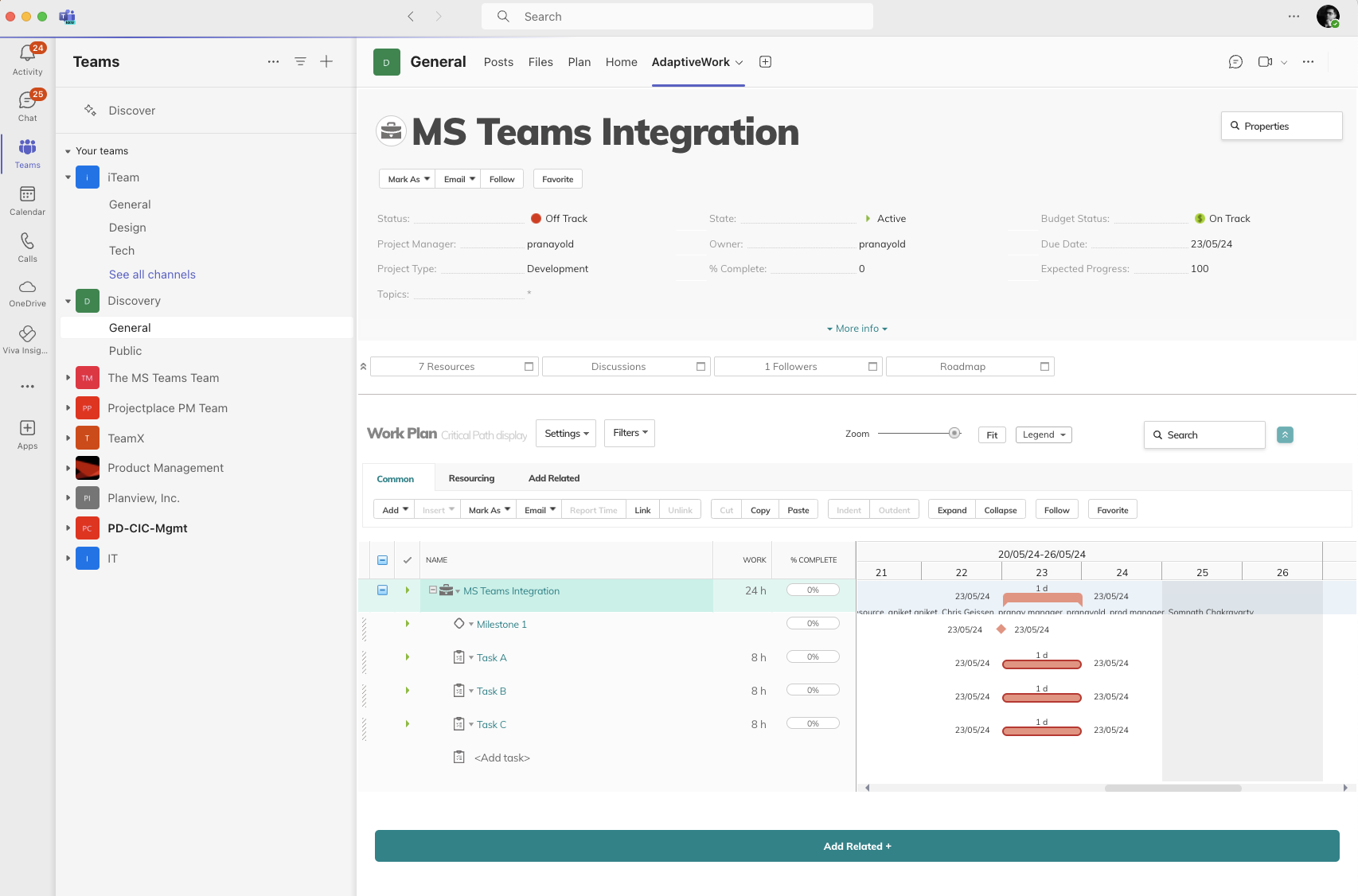The image size is (1358, 896).
Task: Click the Discover sparkle icon
Action: click(90, 110)
